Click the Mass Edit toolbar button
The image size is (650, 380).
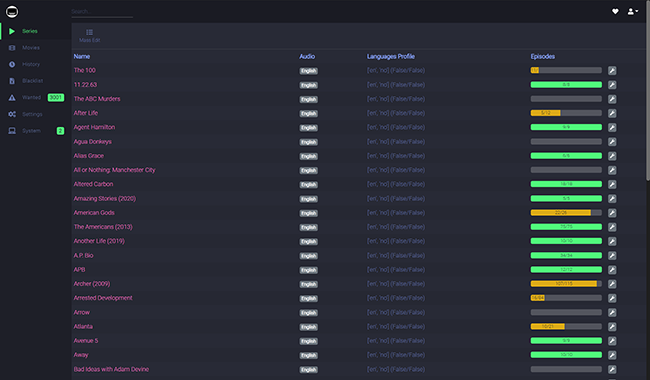pos(90,36)
